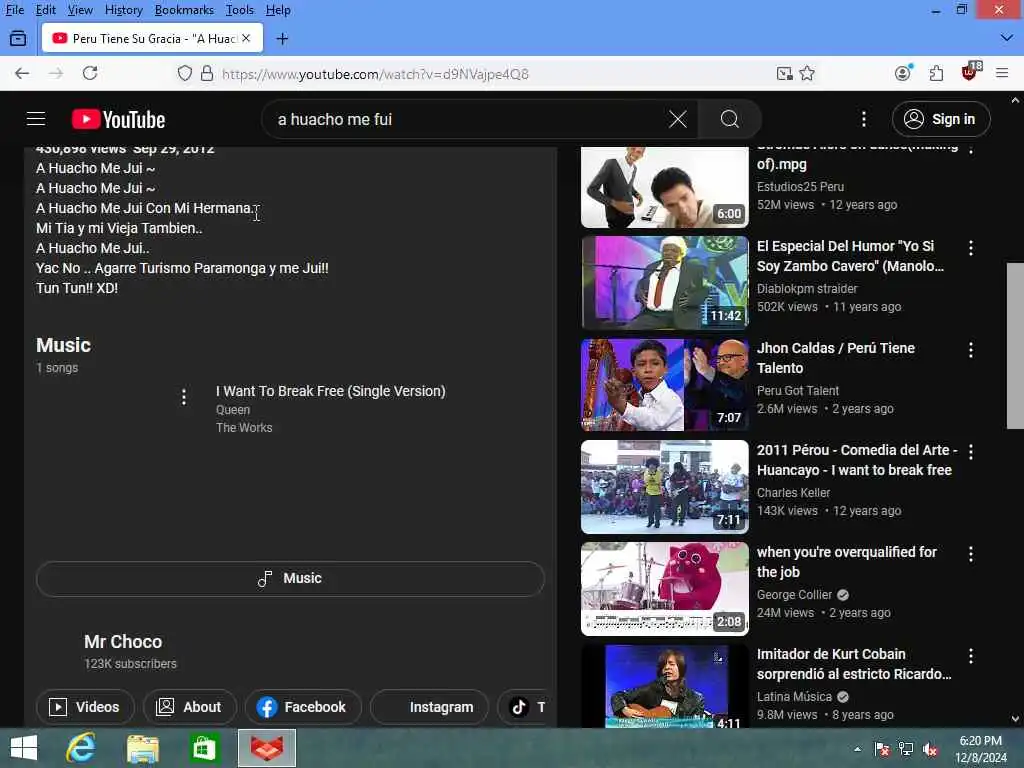
Task: Run search with the magnifier button
Action: coord(729,119)
